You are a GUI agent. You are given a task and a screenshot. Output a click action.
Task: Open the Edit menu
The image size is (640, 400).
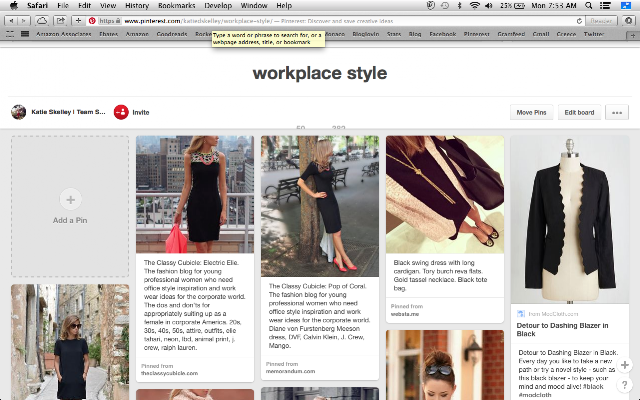click(84, 5)
